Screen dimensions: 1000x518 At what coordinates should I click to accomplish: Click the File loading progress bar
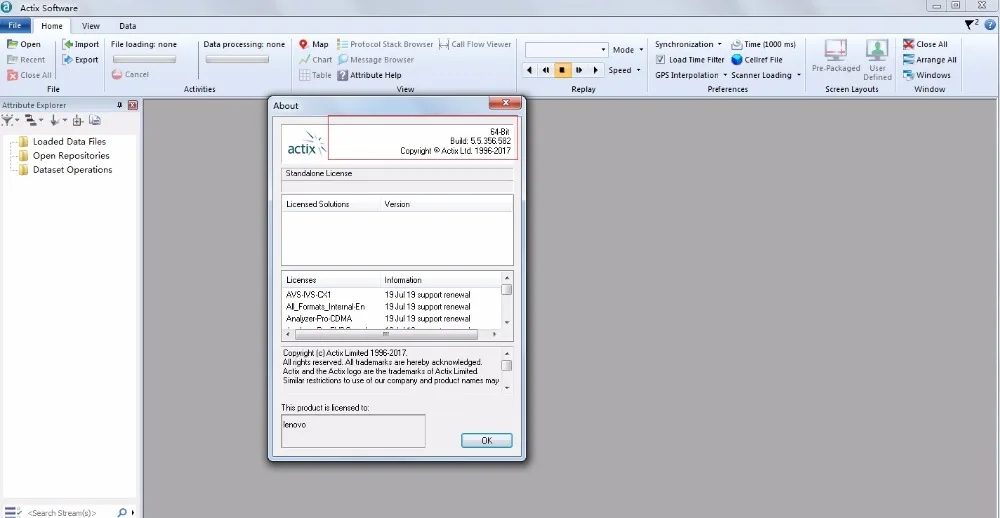pyautogui.click(x=144, y=59)
